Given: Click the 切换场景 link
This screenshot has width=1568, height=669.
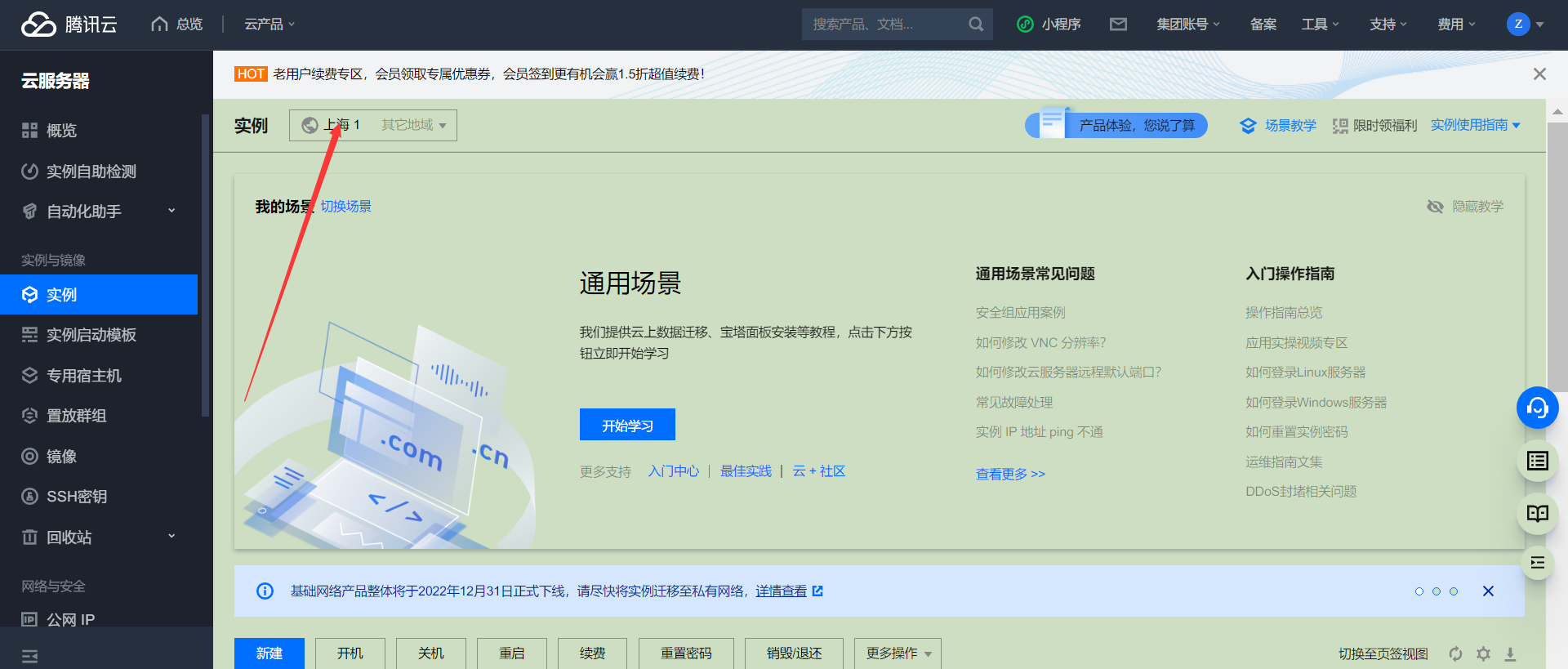Looking at the screenshot, I should pyautogui.click(x=346, y=207).
